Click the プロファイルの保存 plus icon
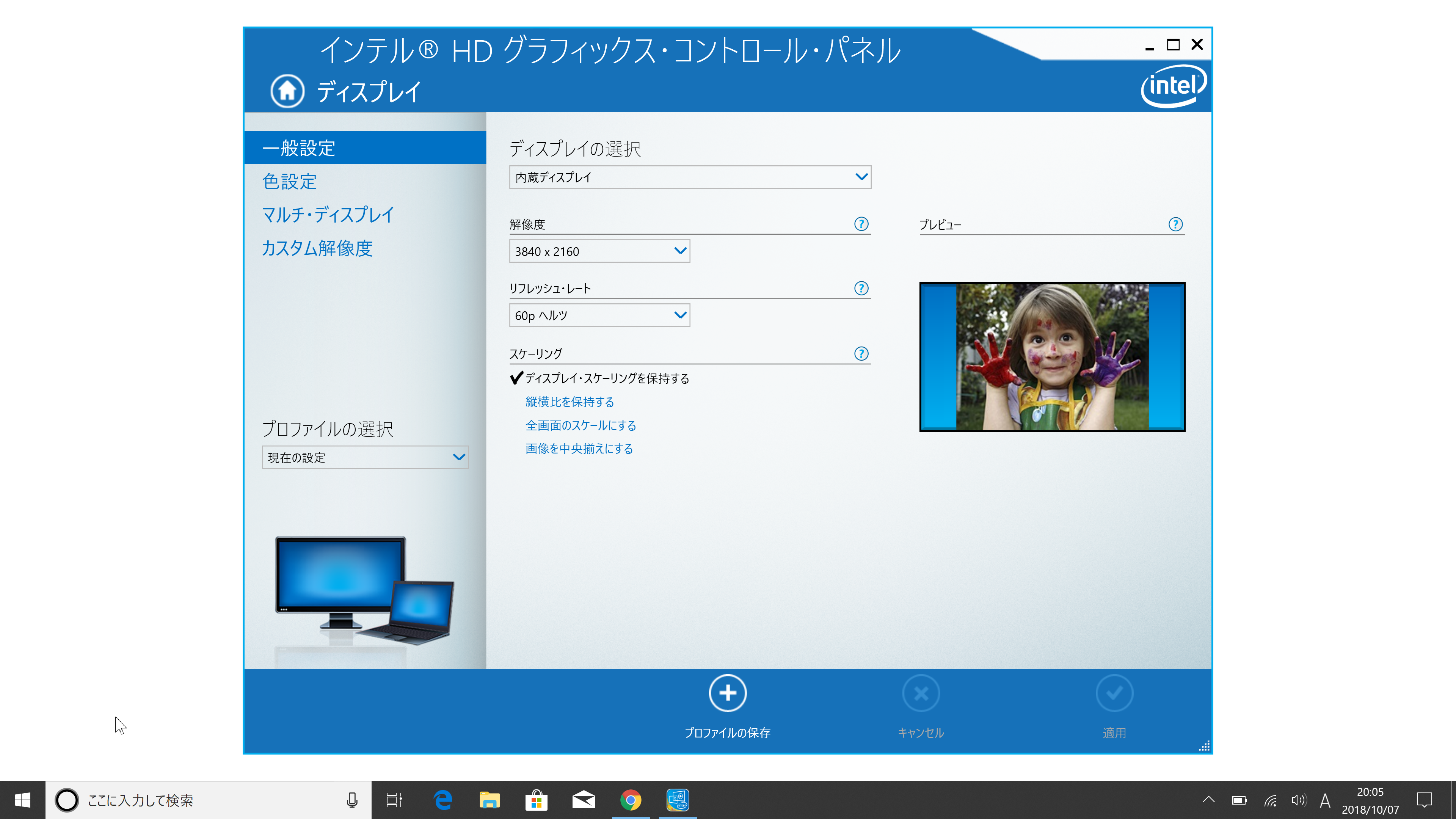This screenshot has height=819, width=1456. tap(728, 693)
